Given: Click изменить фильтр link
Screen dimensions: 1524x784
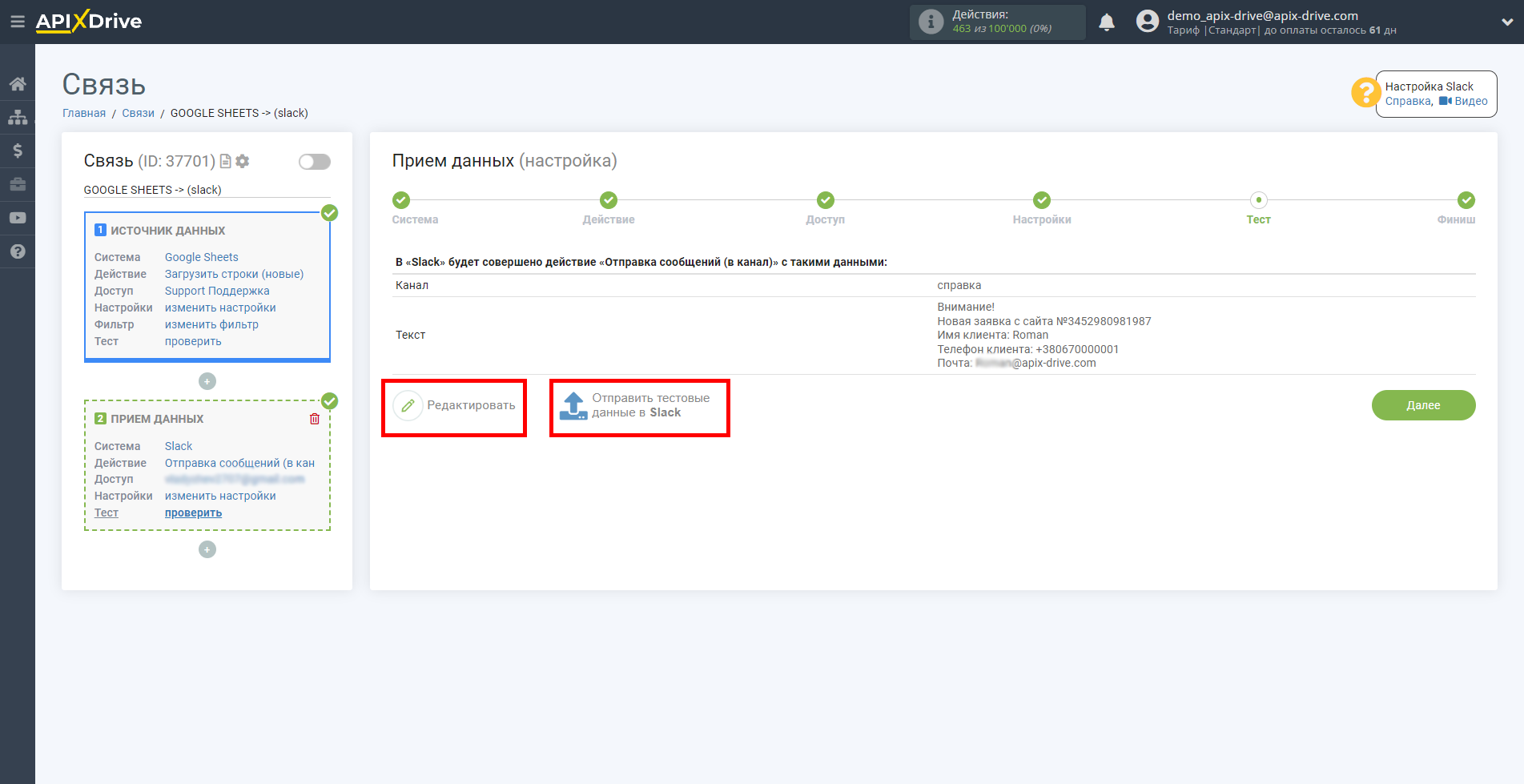Looking at the screenshot, I should (x=211, y=324).
